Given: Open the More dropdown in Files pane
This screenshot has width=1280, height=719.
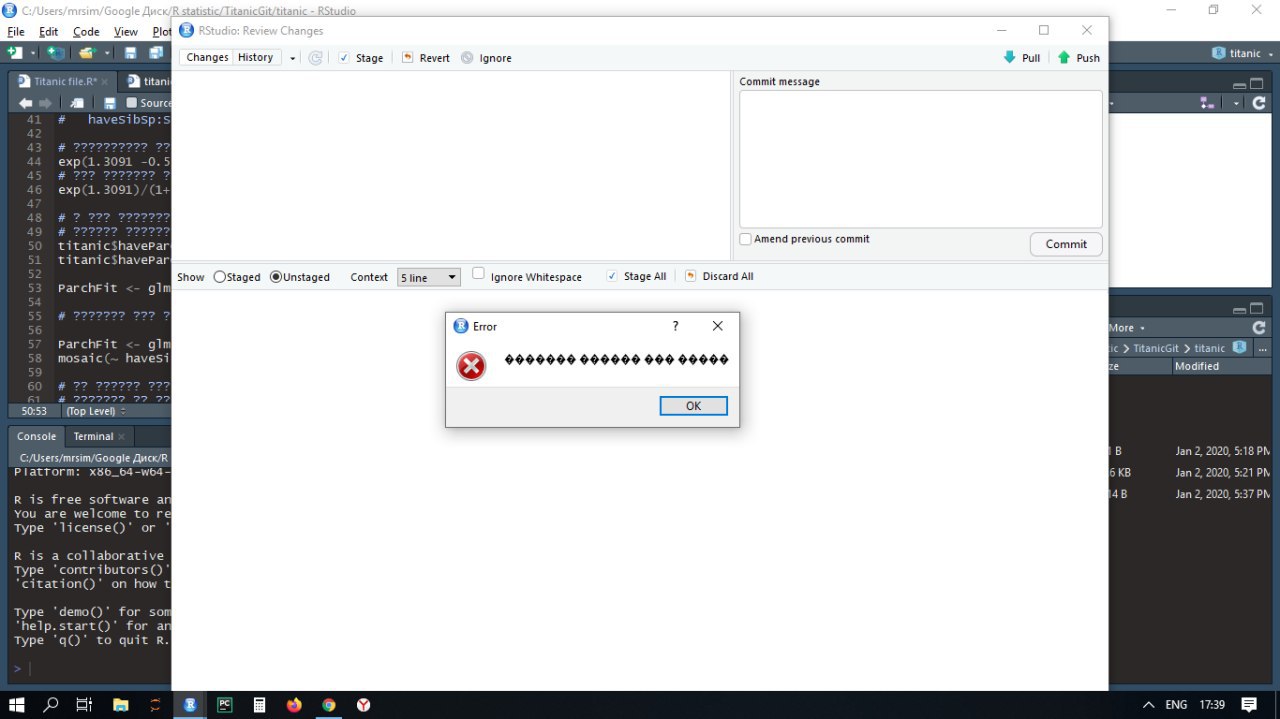Looking at the screenshot, I should [x=1126, y=328].
